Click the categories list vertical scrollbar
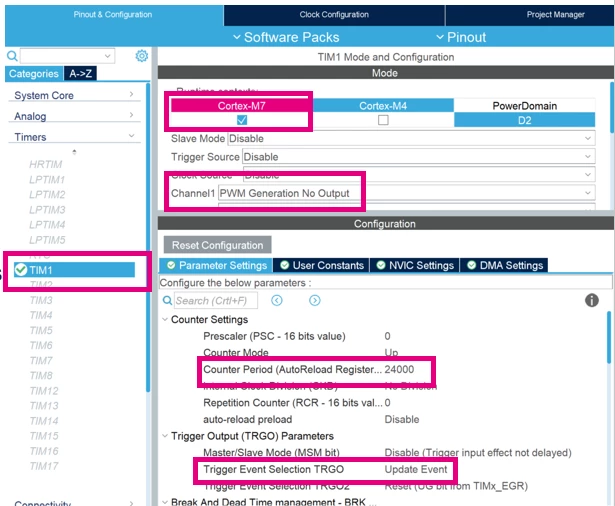This screenshot has width=615, height=506. point(148,237)
